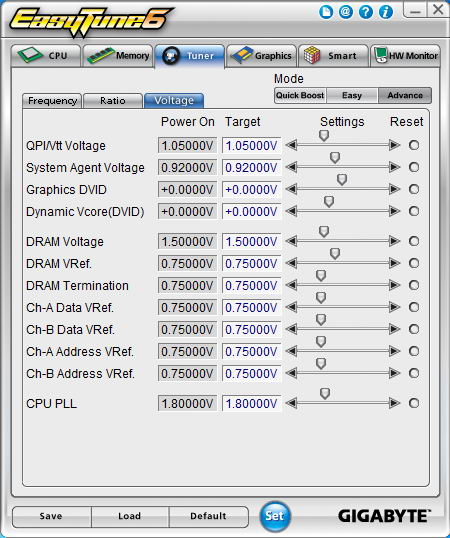Click the Default button
Image resolution: width=450 pixels, height=538 pixels.
(x=209, y=516)
